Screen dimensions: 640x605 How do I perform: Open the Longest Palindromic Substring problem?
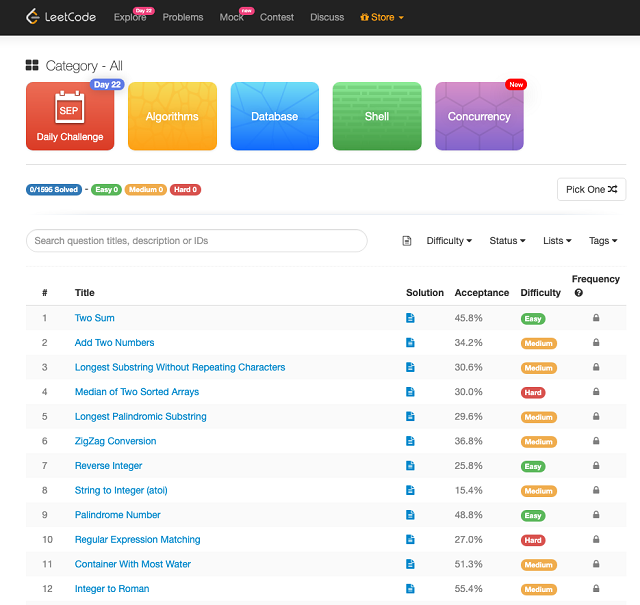pos(140,416)
